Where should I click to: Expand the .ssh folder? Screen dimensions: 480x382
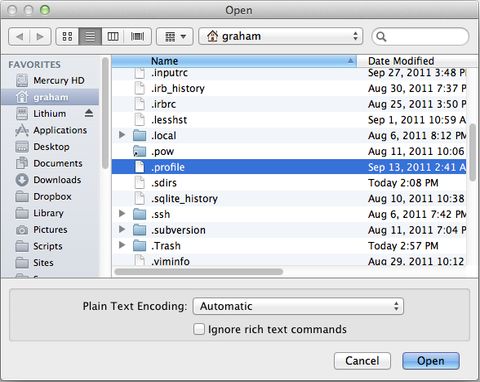click(x=122, y=214)
